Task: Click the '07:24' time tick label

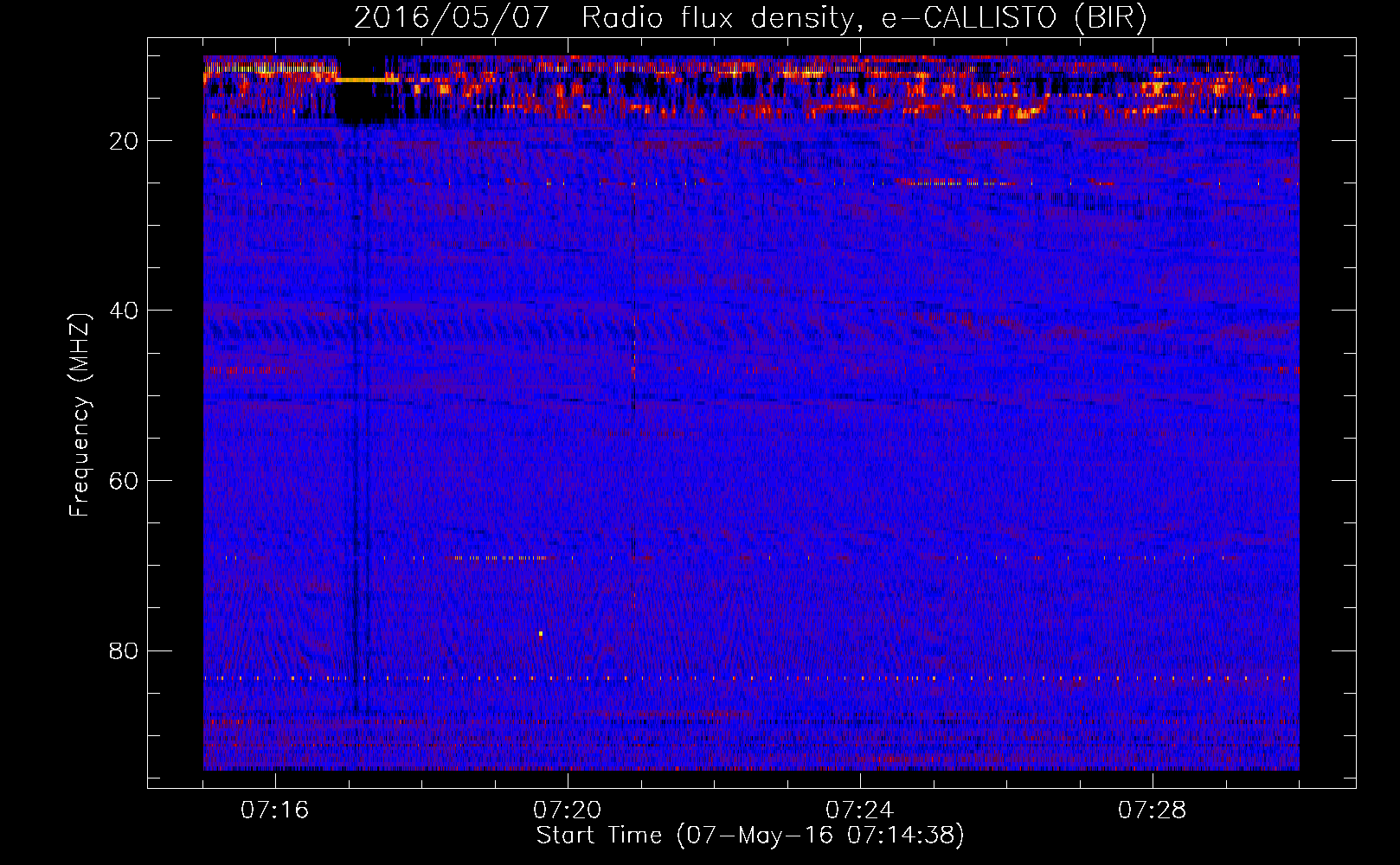Action: (859, 811)
